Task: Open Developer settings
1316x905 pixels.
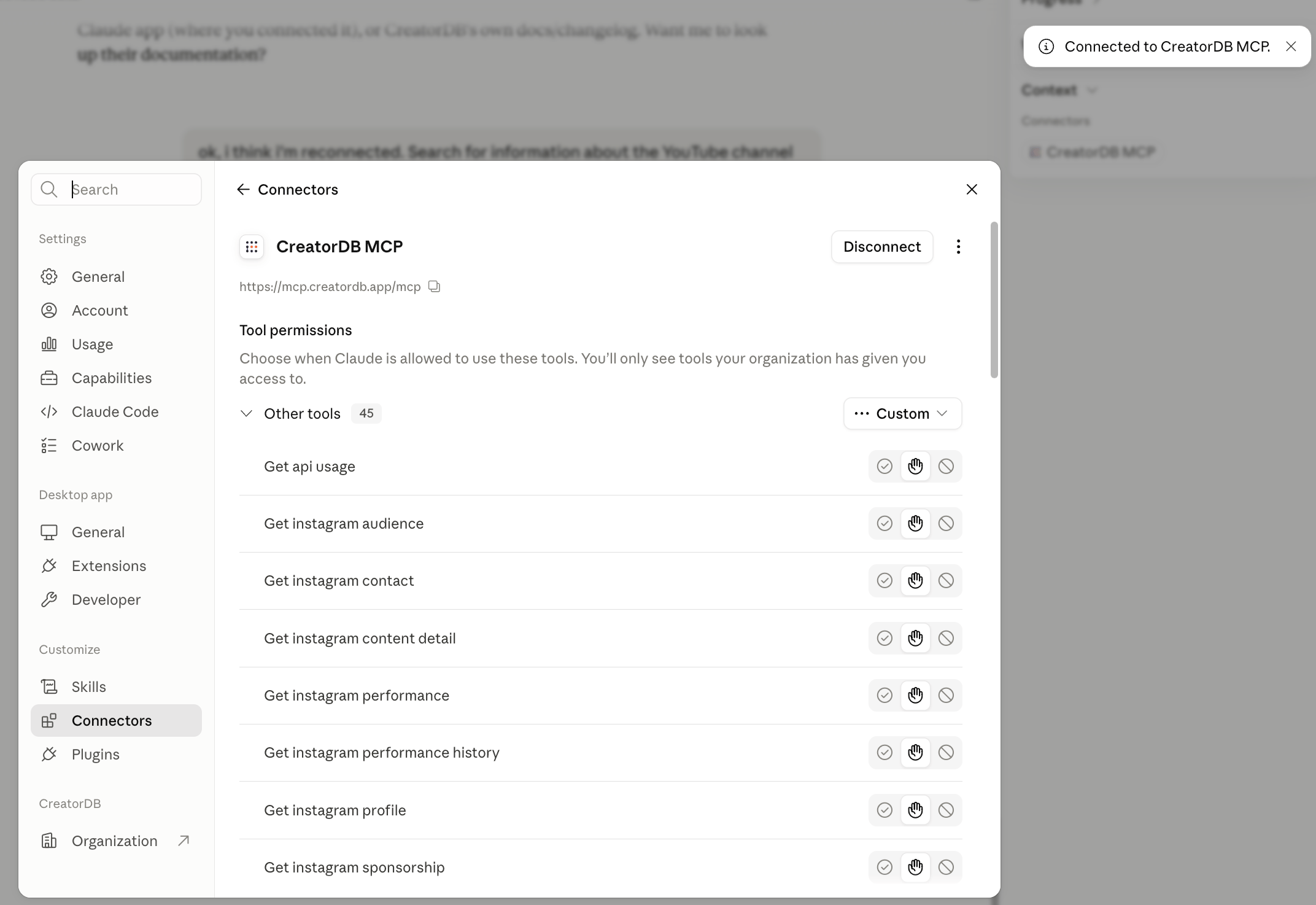Action: click(x=116, y=600)
